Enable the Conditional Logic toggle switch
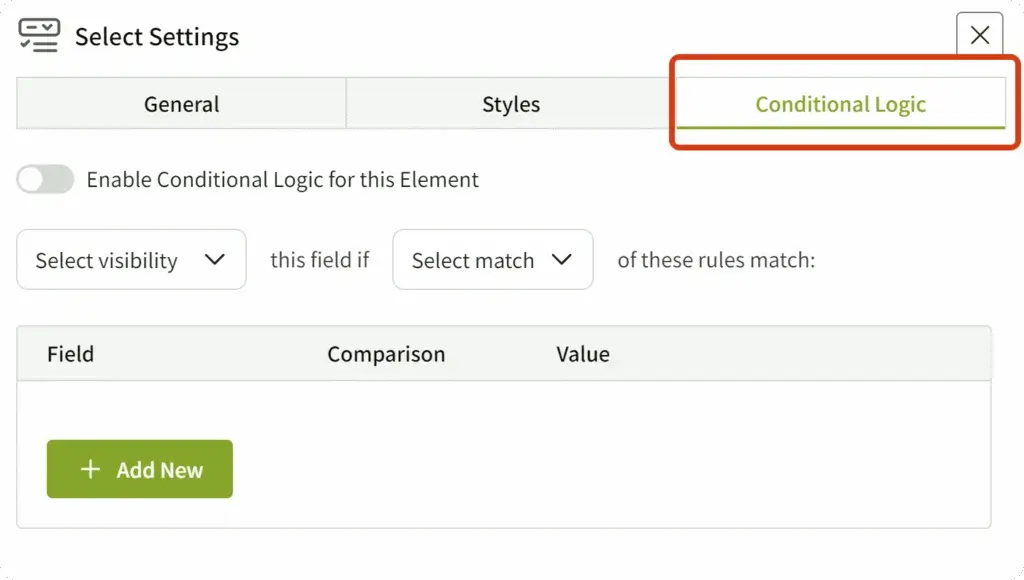 45,180
